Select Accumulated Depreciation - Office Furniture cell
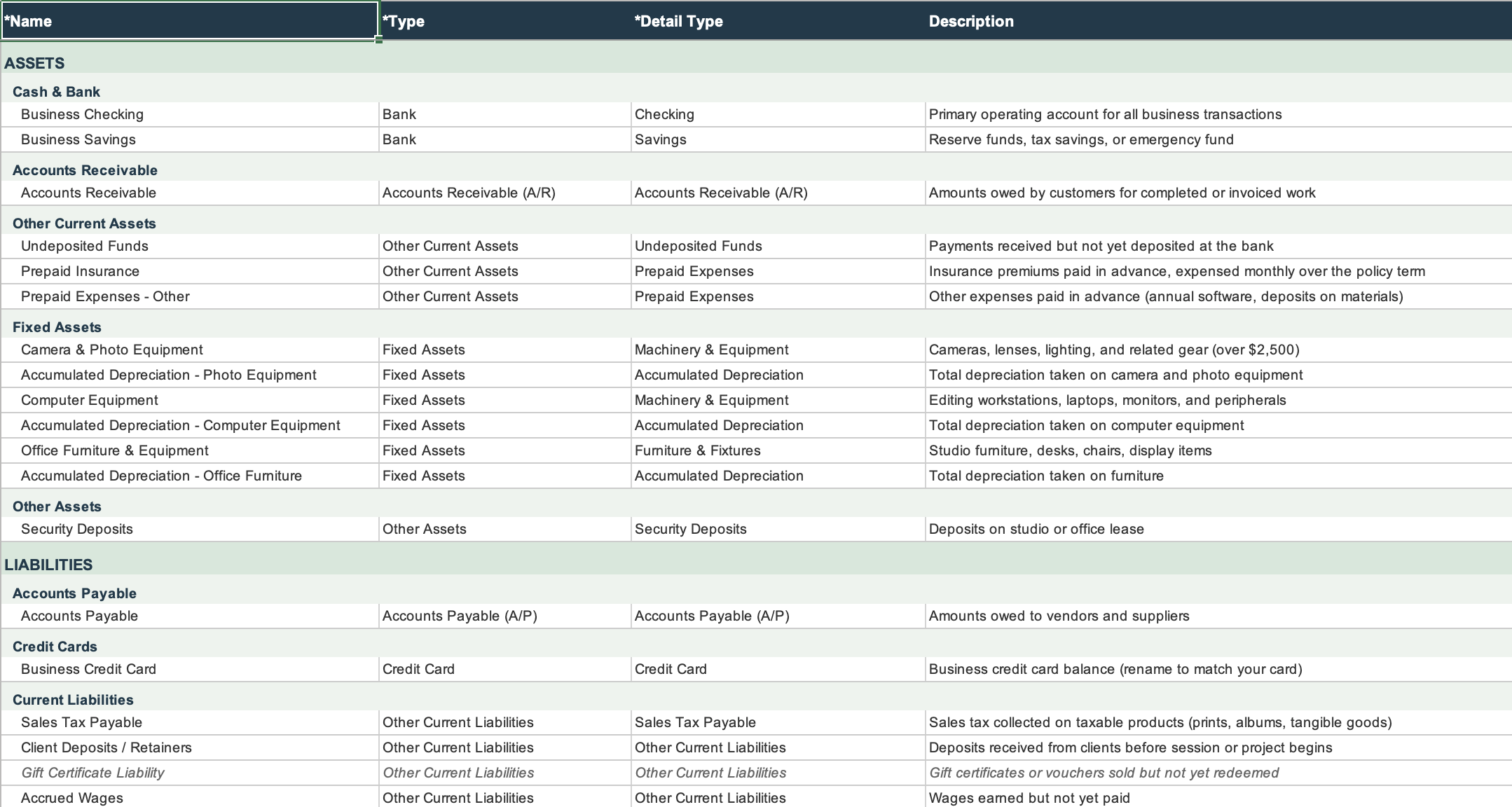Screen dimensions: 1512x807 (190, 476)
